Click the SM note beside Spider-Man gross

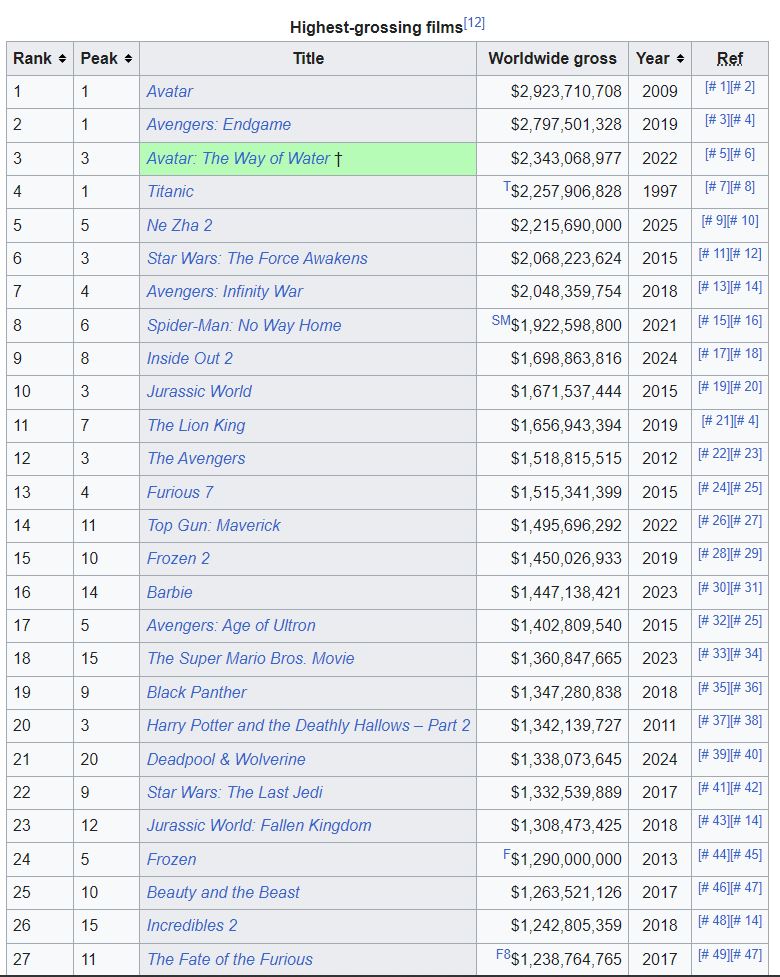click(501, 320)
